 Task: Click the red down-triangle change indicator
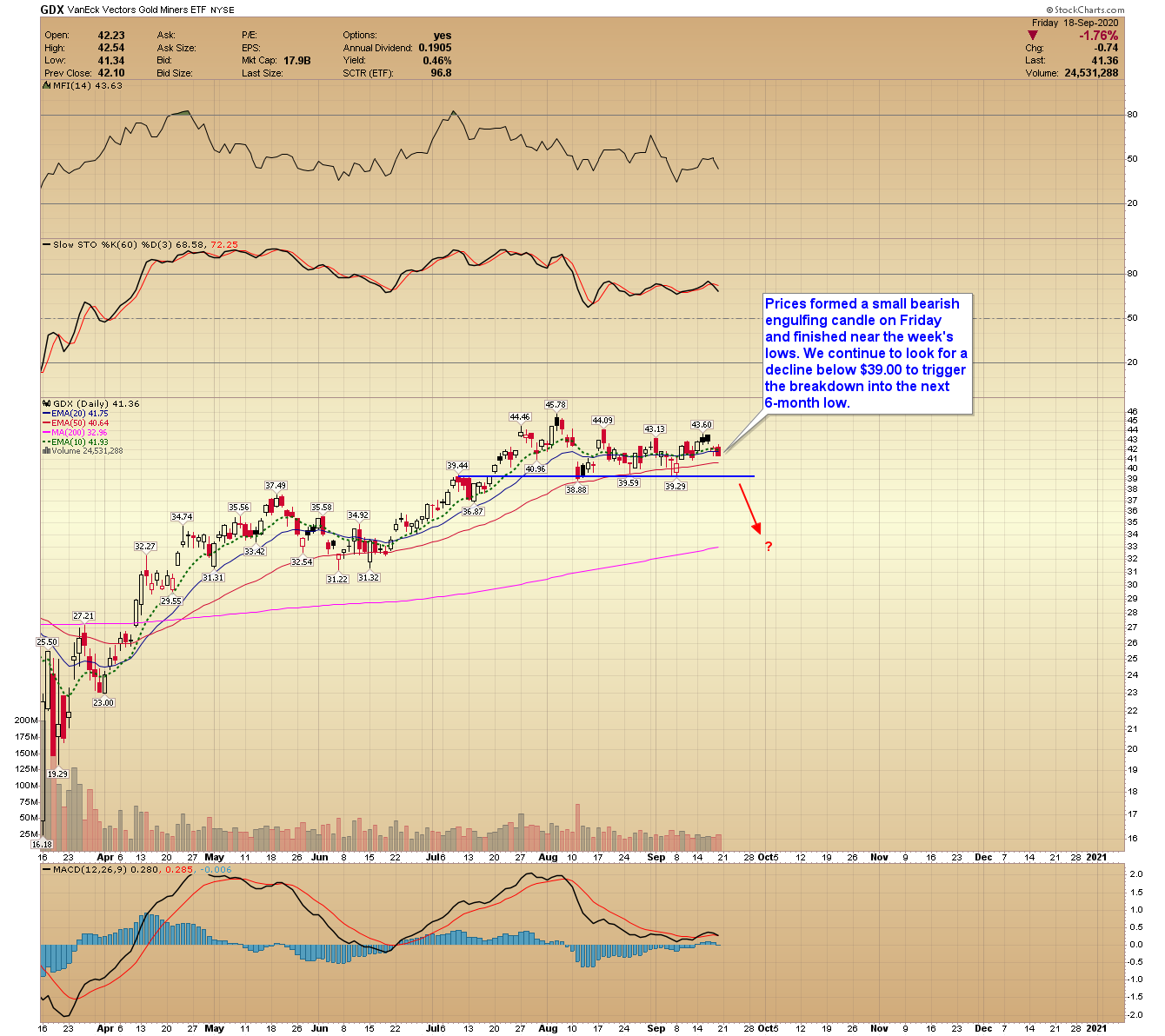coord(1032,36)
